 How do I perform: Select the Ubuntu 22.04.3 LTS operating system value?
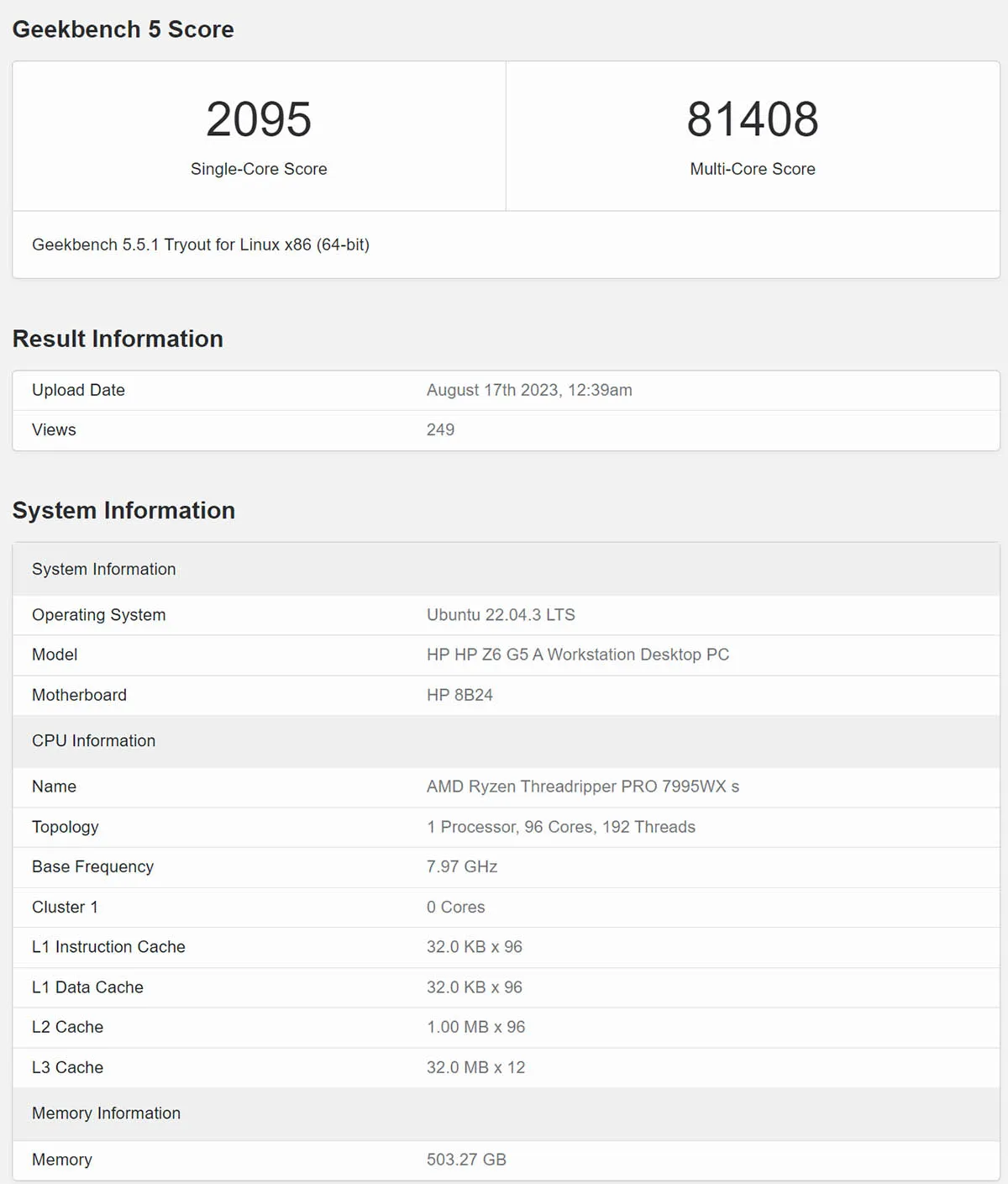coord(501,614)
